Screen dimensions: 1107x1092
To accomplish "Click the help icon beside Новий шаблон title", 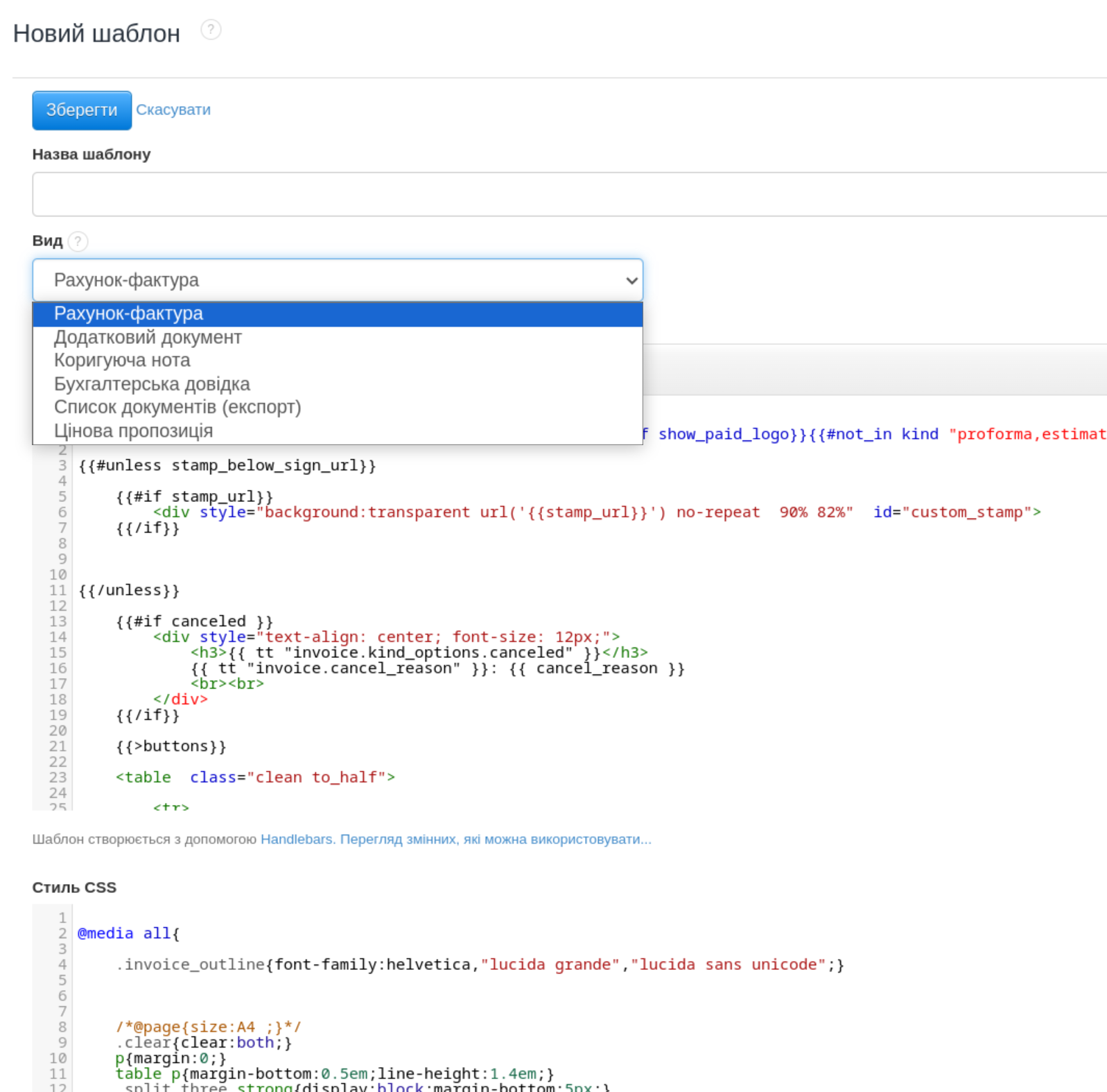I will click(211, 30).
